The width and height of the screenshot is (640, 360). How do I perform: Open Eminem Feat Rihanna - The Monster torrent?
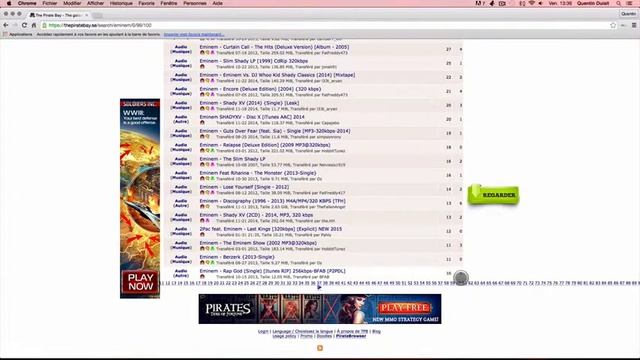point(258,173)
